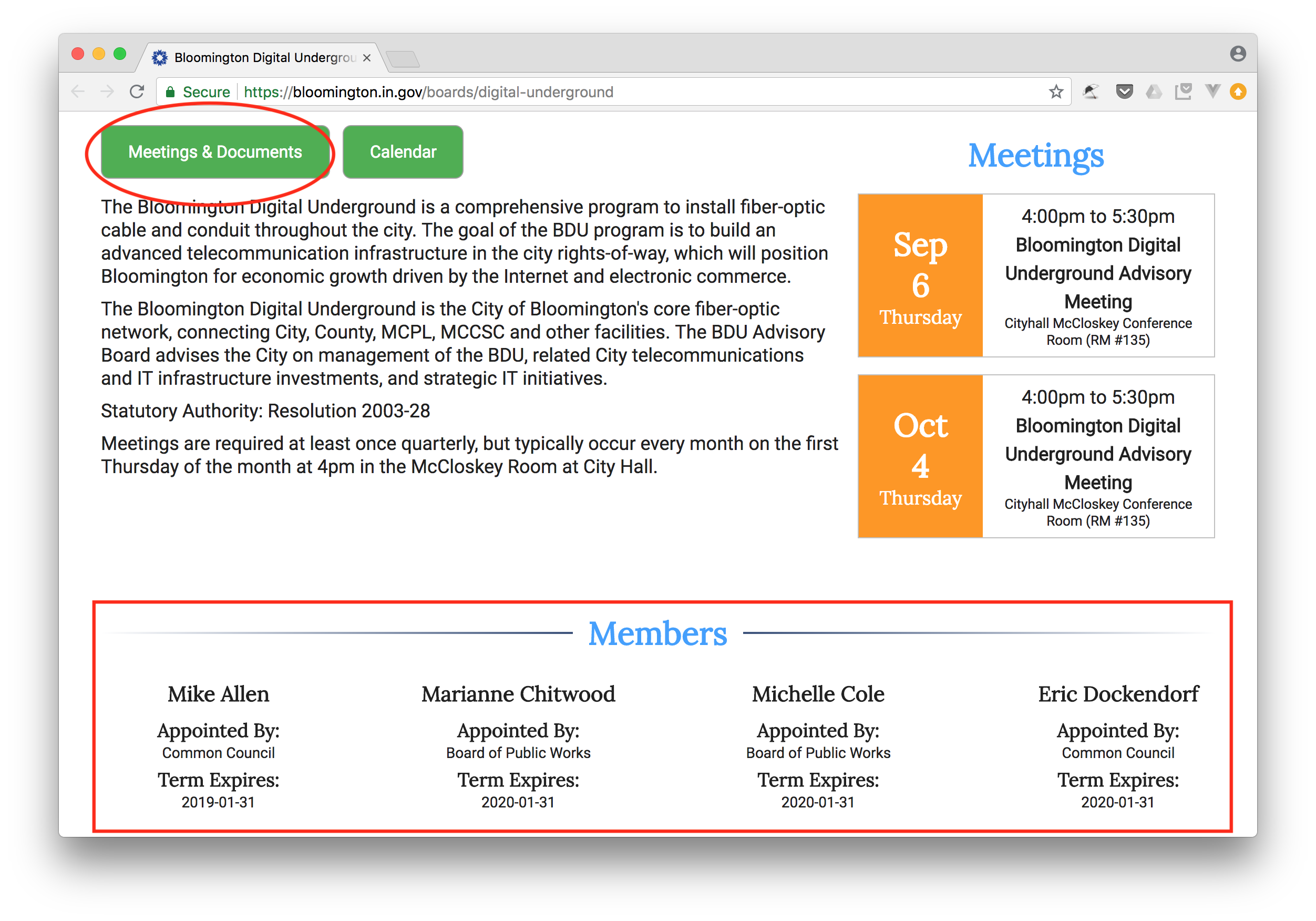Select member name Mike Allen

219,694
